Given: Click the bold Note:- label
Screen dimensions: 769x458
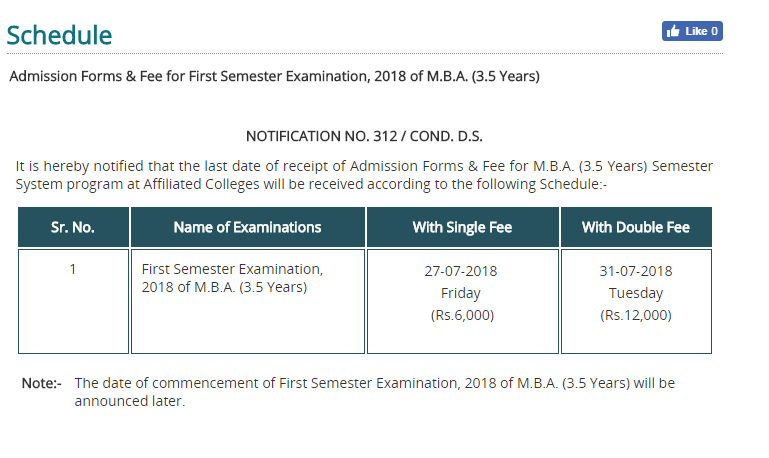Looking at the screenshot, I should coord(42,383).
